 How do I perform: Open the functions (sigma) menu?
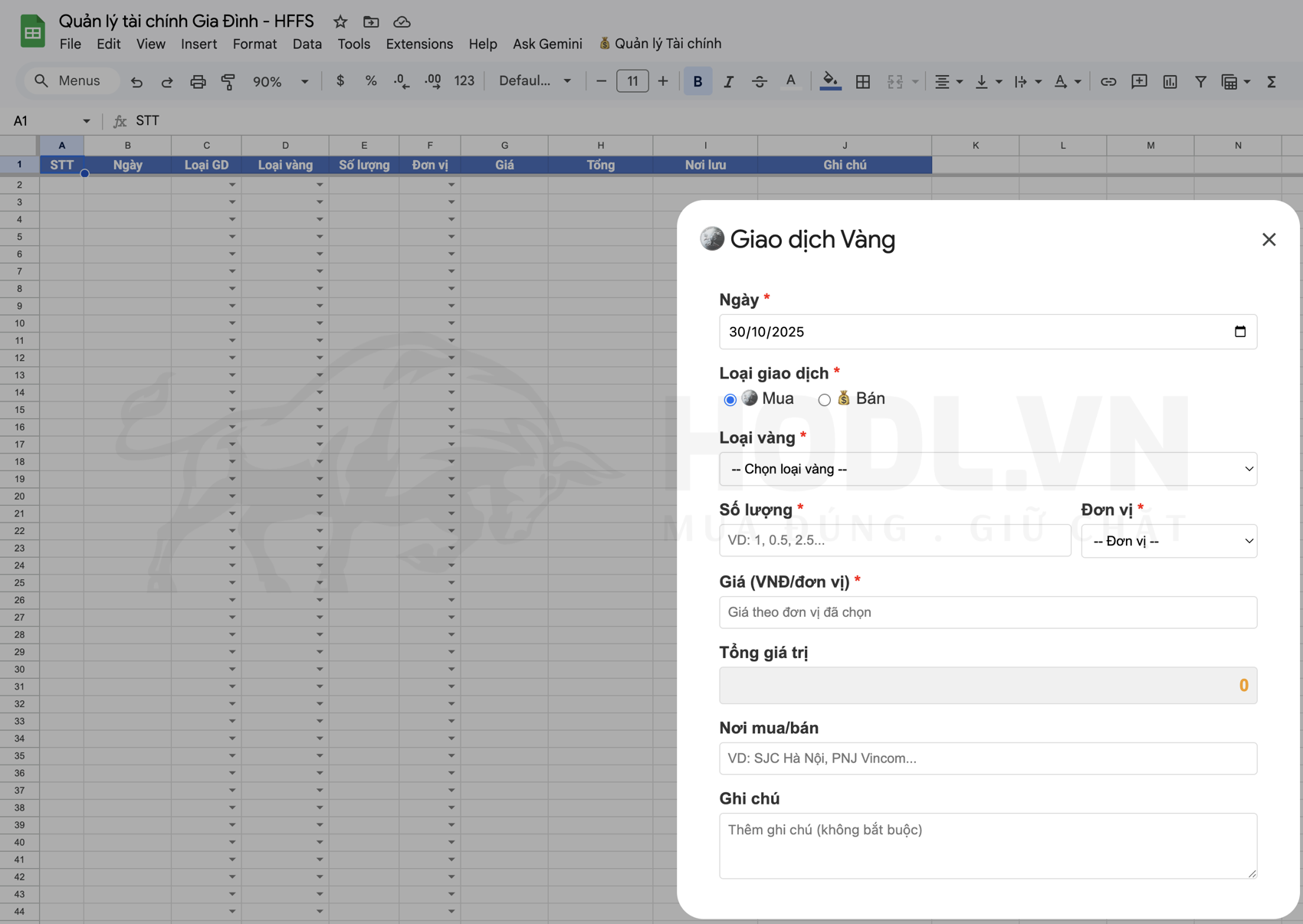point(1272,81)
